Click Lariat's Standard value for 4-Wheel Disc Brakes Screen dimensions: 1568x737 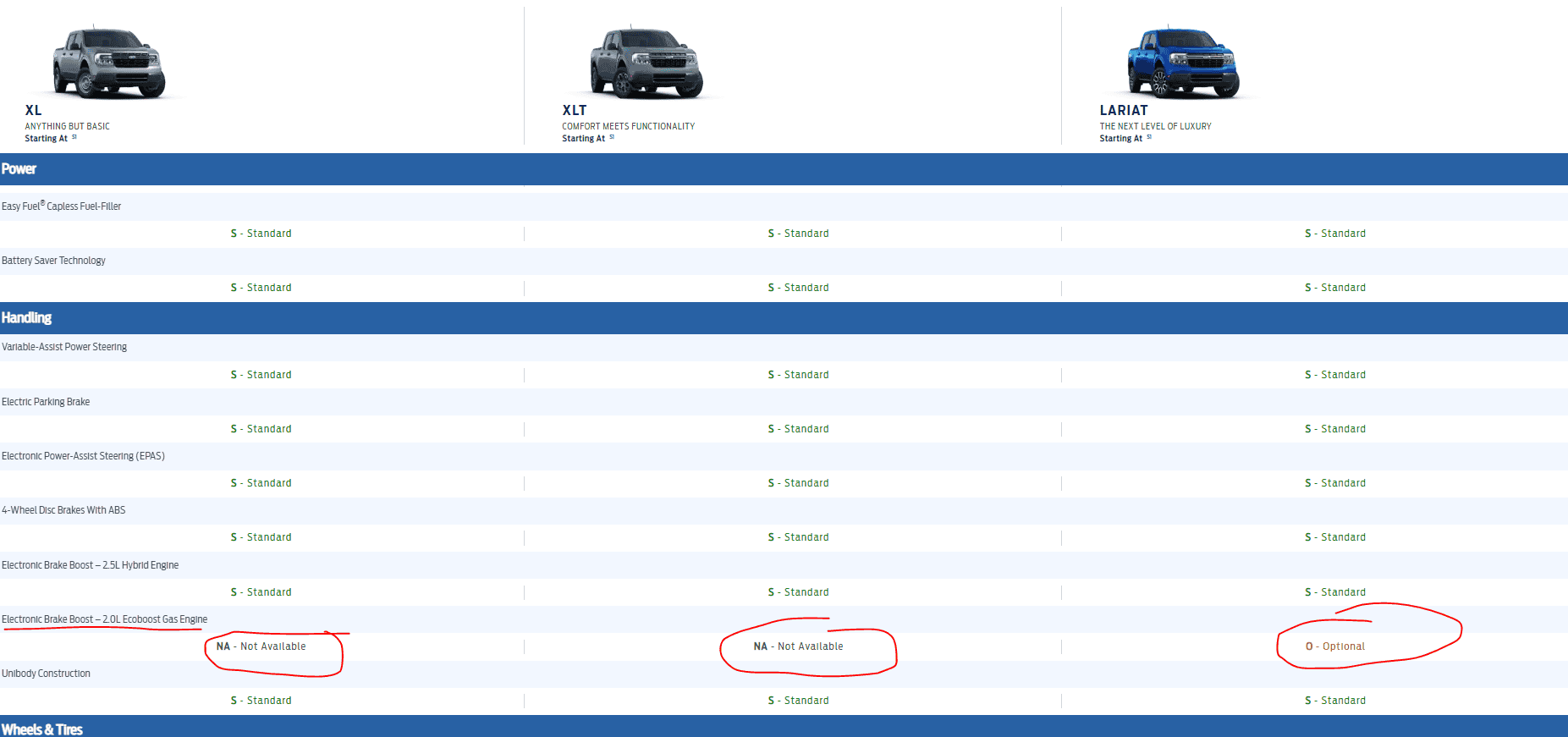point(1335,537)
